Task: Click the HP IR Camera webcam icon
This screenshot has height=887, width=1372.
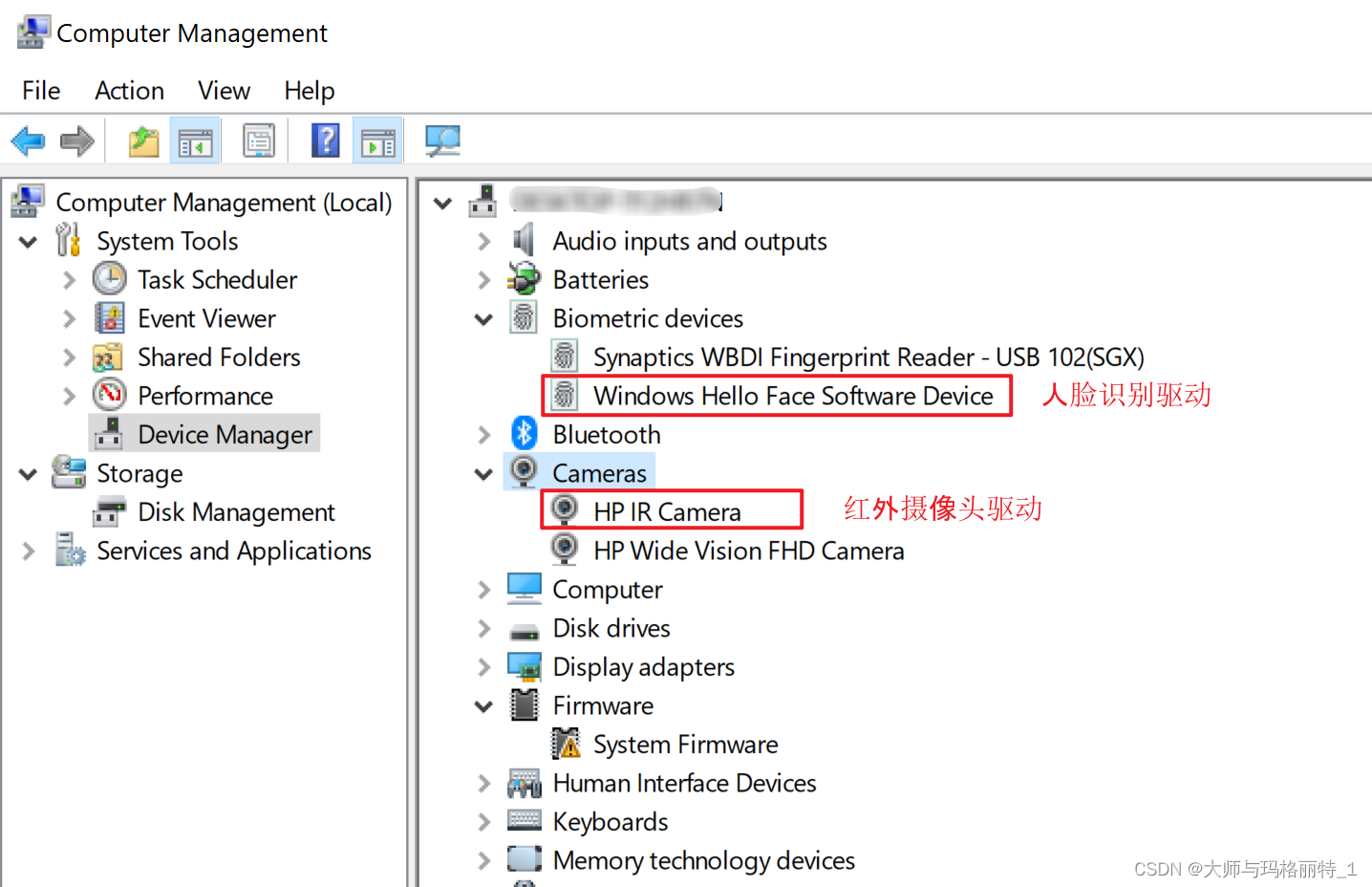Action: 565,509
